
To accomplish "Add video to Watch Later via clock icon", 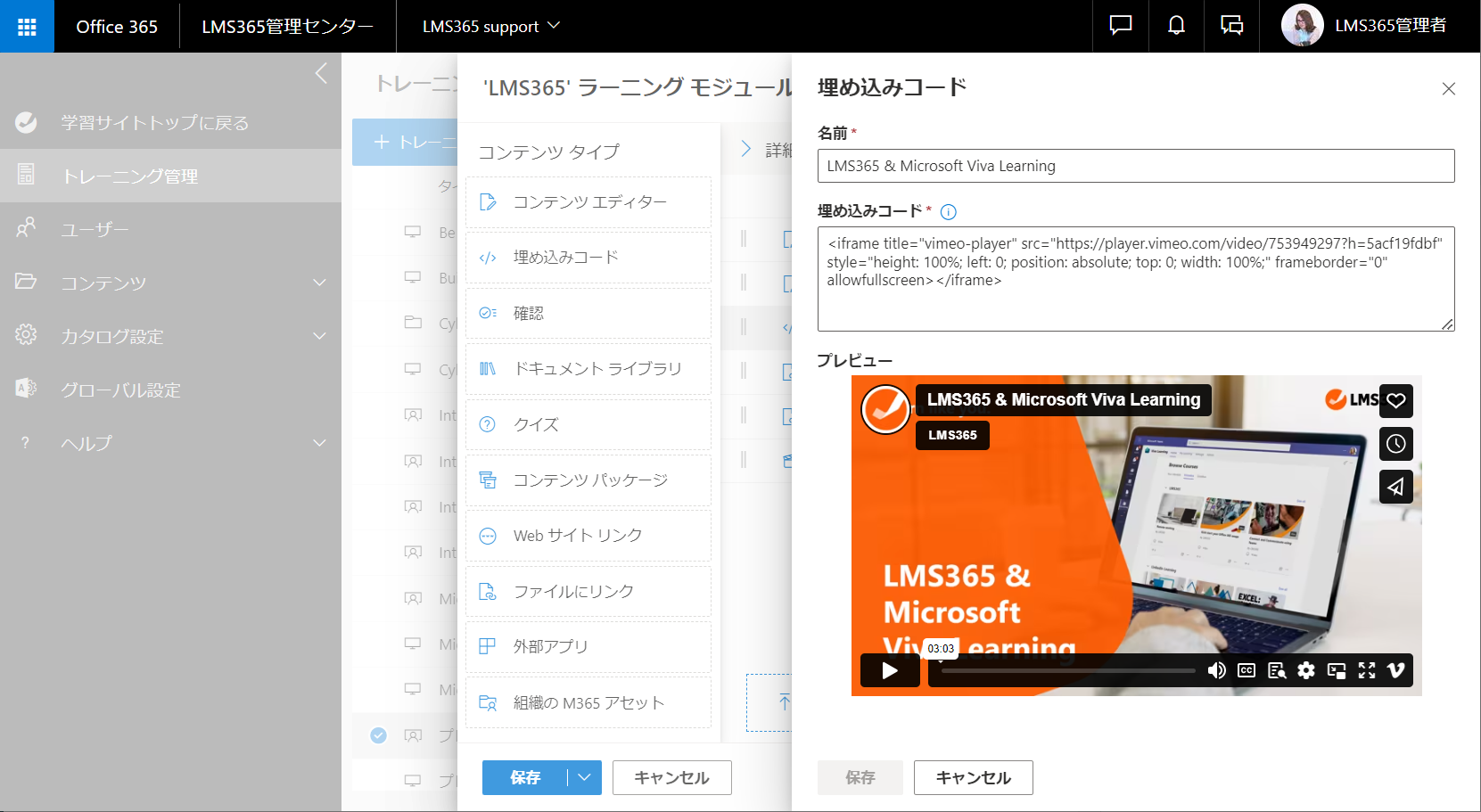I will point(1395,443).
